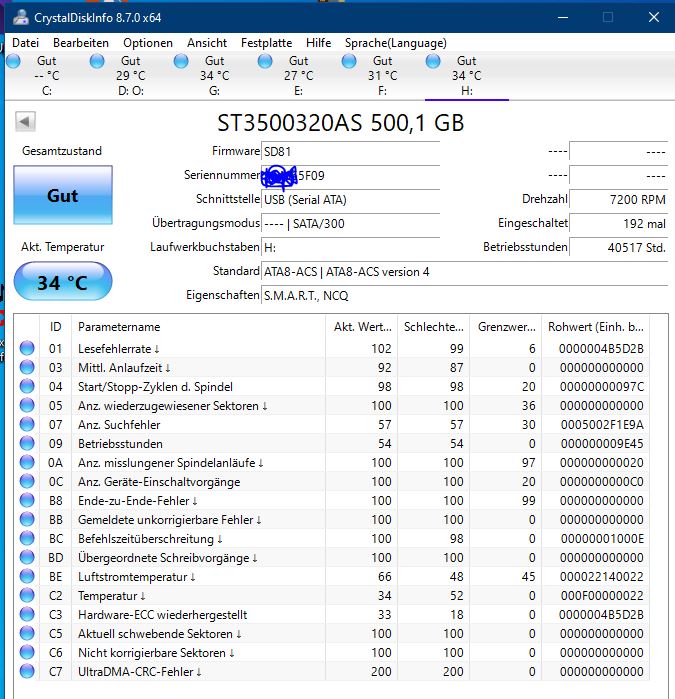
Task: Click the previous disk arrow button
Action: pos(25,121)
